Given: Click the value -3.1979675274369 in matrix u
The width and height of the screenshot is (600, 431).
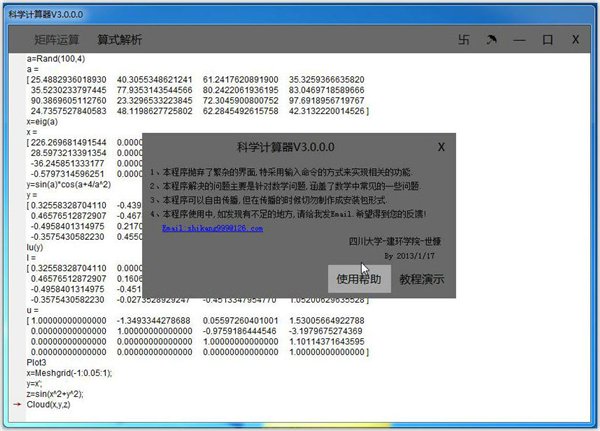Looking at the screenshot, I should 325,331.
